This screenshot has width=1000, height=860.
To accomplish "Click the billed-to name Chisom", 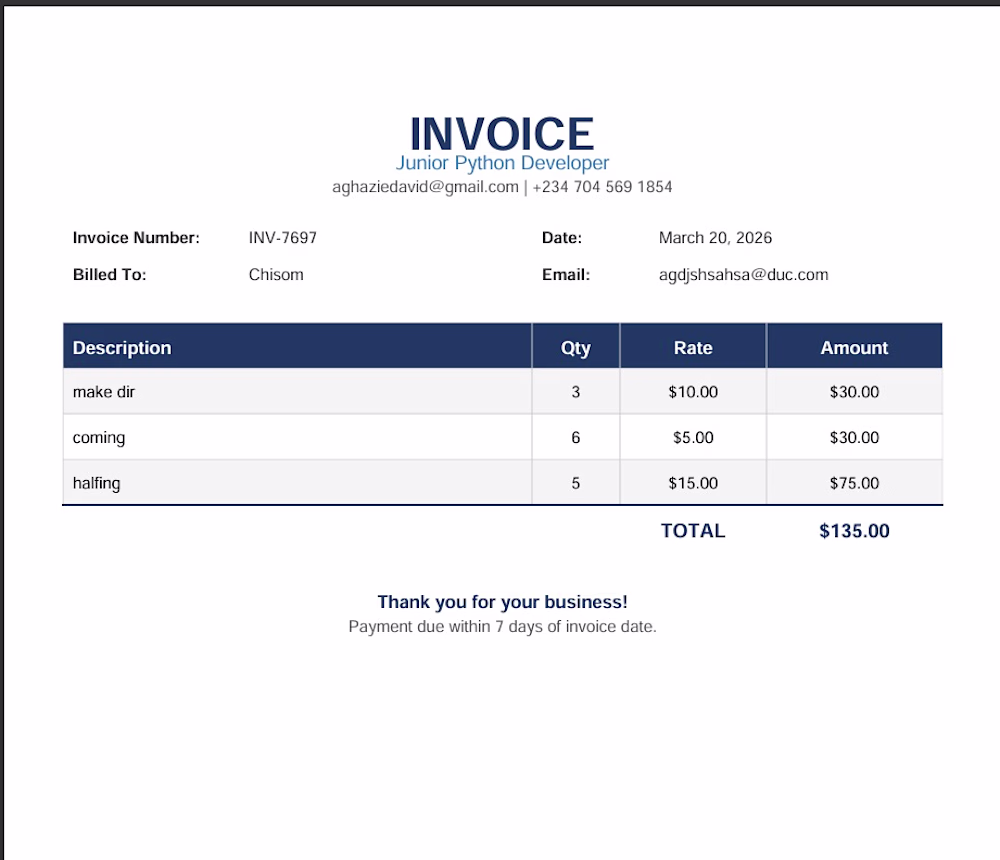I will pos(276,275).
